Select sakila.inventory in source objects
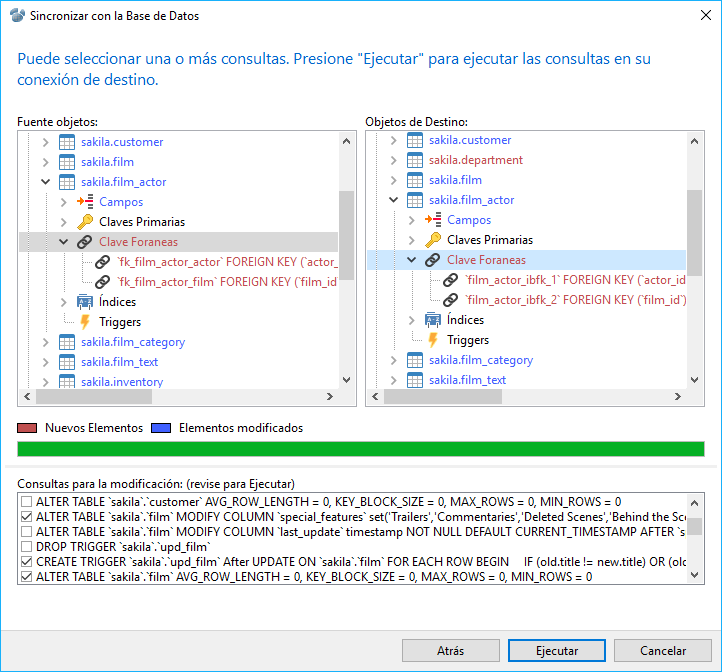 [x=122, y=382]
